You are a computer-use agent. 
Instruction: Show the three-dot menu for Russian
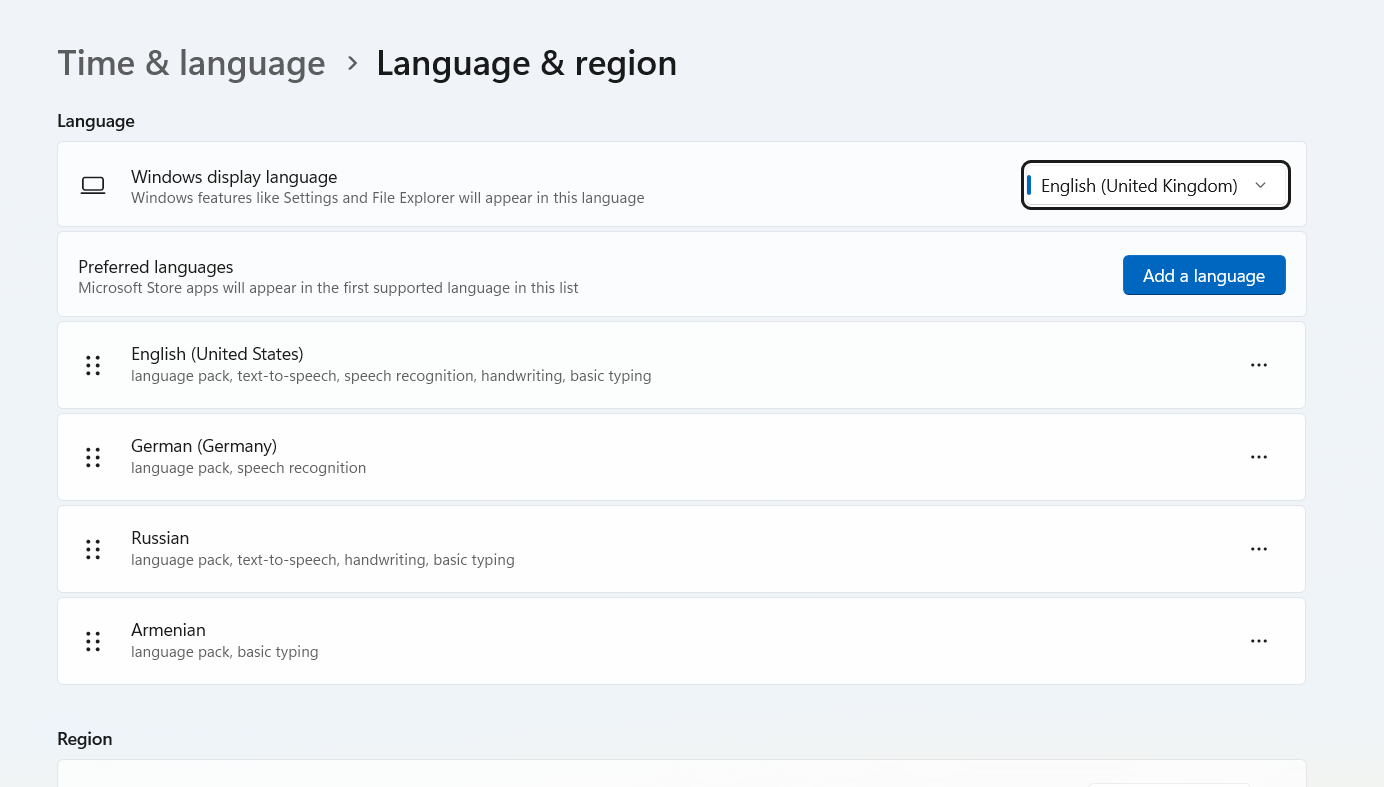point(1259,549)
